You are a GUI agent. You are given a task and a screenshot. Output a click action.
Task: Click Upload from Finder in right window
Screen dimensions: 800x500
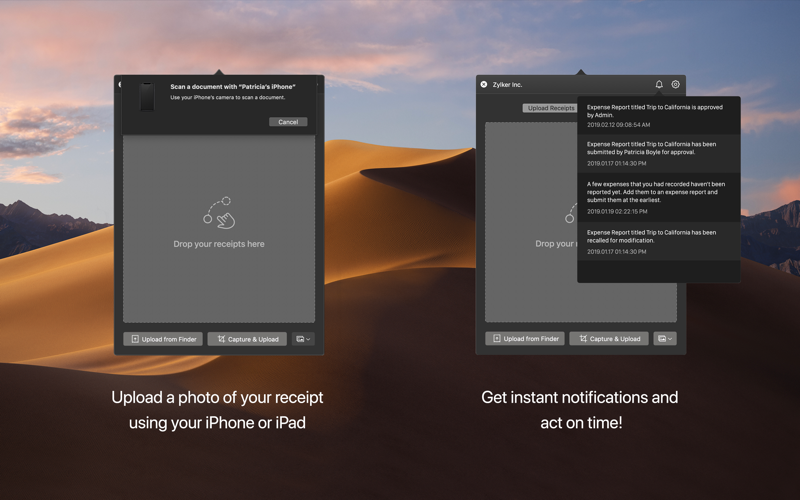525,338
